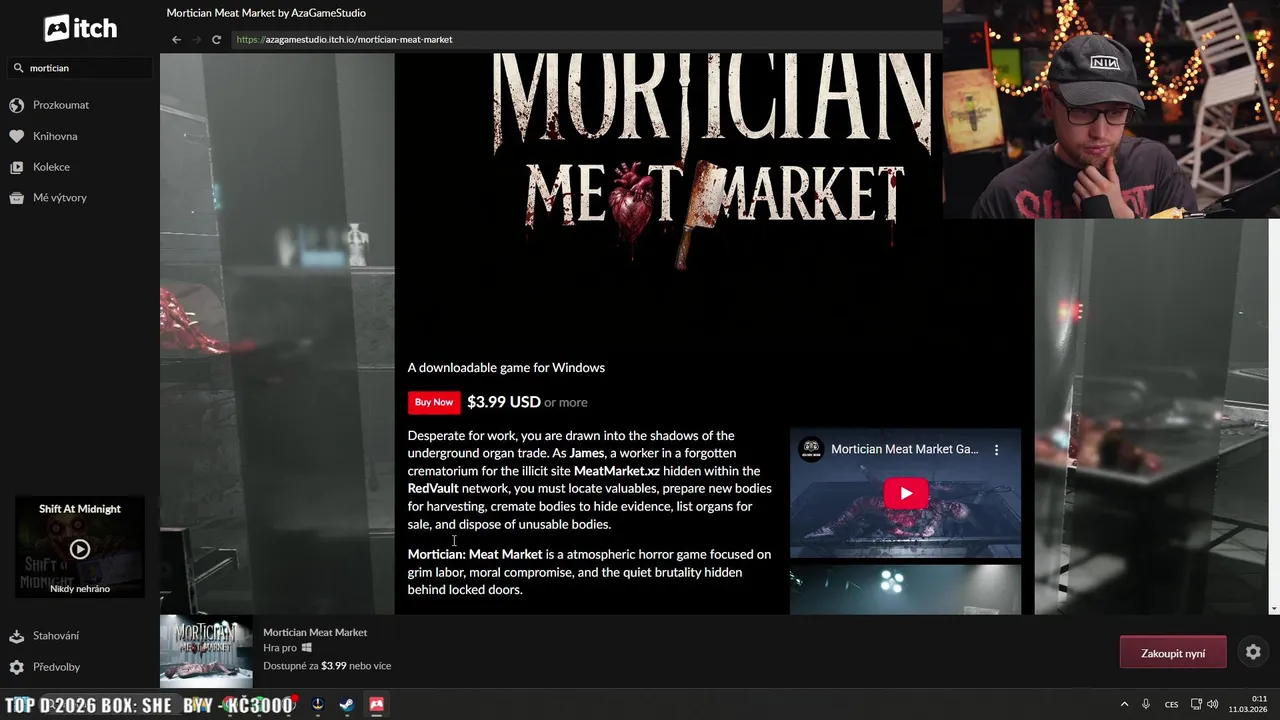Click the Windows platform icon beside Hra pro
Image resolution: width=1280 pixels, height=720 pixels.
(307, 648)
